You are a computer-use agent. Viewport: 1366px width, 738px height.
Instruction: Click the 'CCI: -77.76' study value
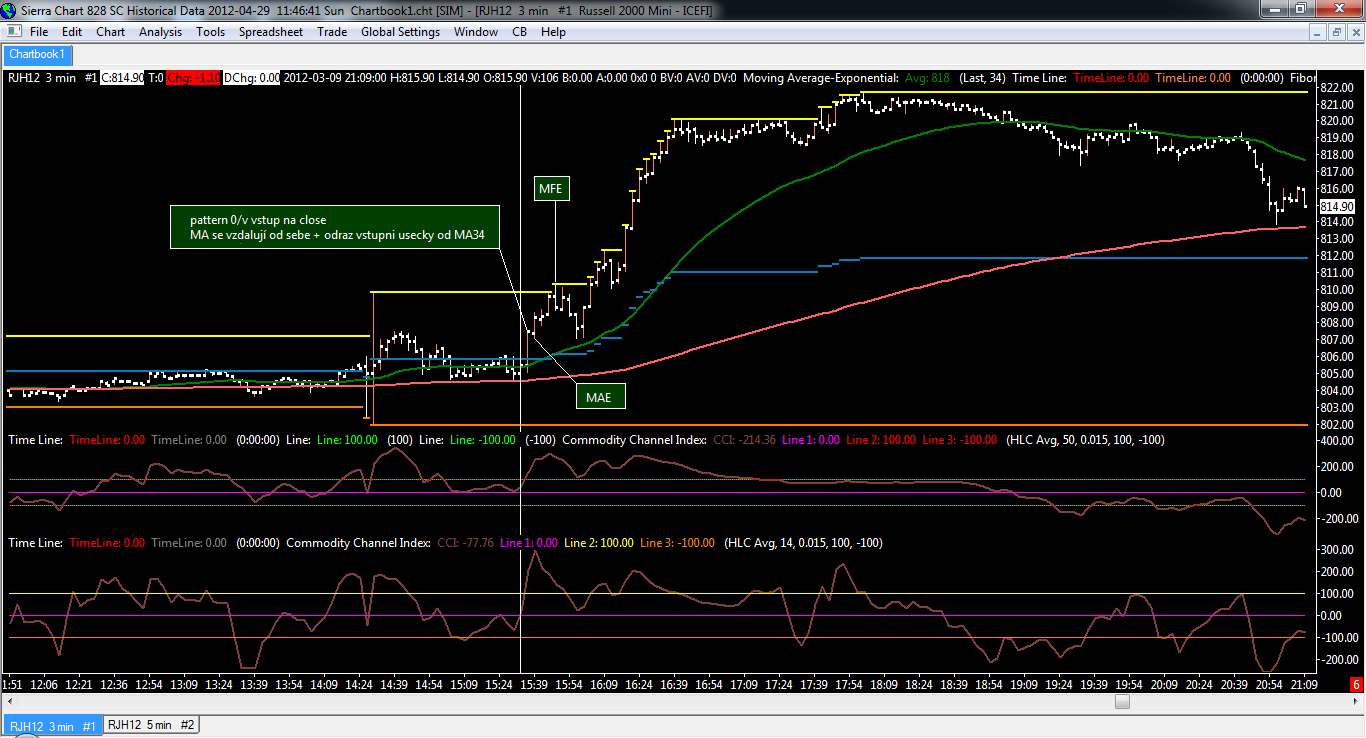(465, 542)
